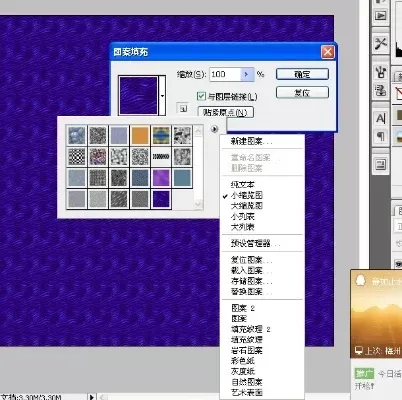Select the rainbow tie-dye pattern thumbnail
Image resolution: width=402 pixels, height=400 pixels.
(161, 135)
